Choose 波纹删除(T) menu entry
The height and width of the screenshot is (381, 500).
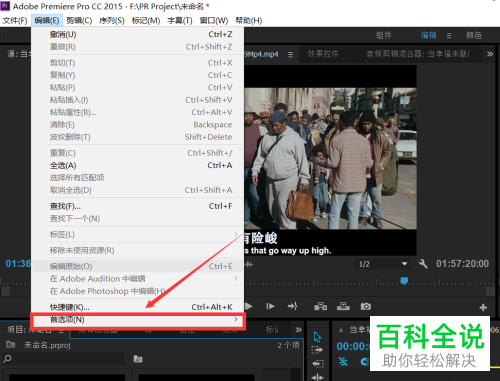[138, 137]
